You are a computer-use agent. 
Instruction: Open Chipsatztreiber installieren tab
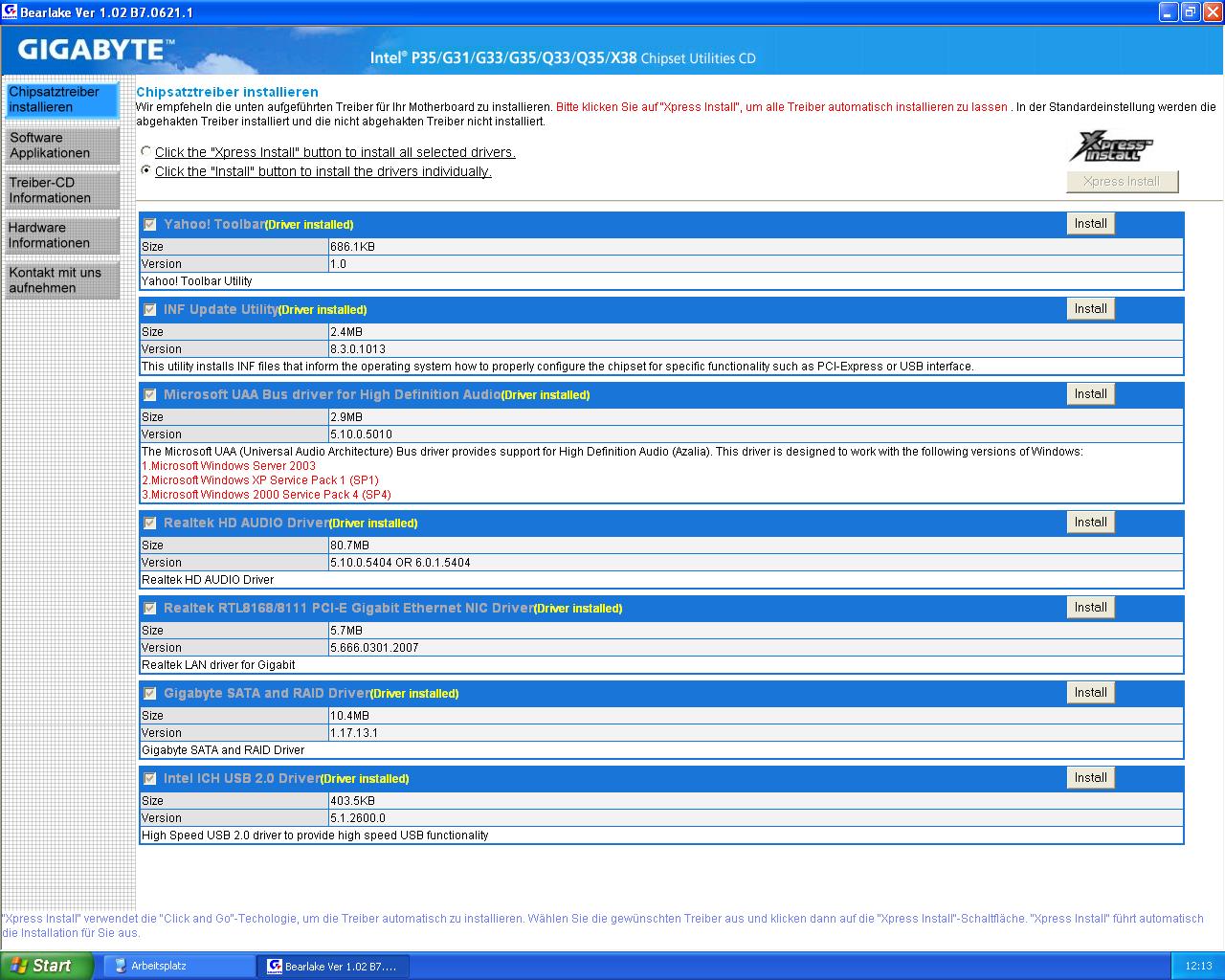click(62, 100)
